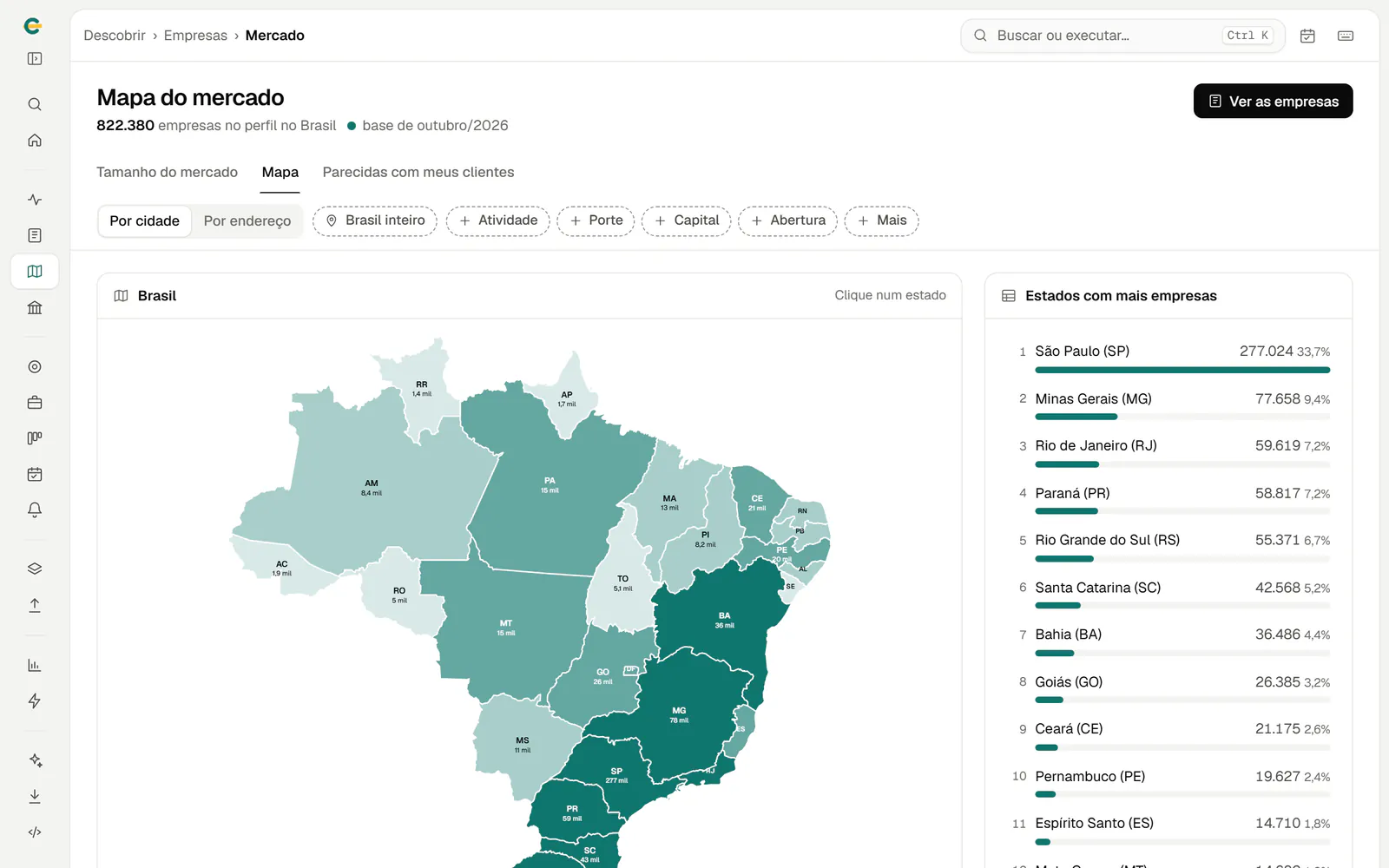Open the keyboard icon in top bar
The image size is (1389, 868).
point(1346,36)
